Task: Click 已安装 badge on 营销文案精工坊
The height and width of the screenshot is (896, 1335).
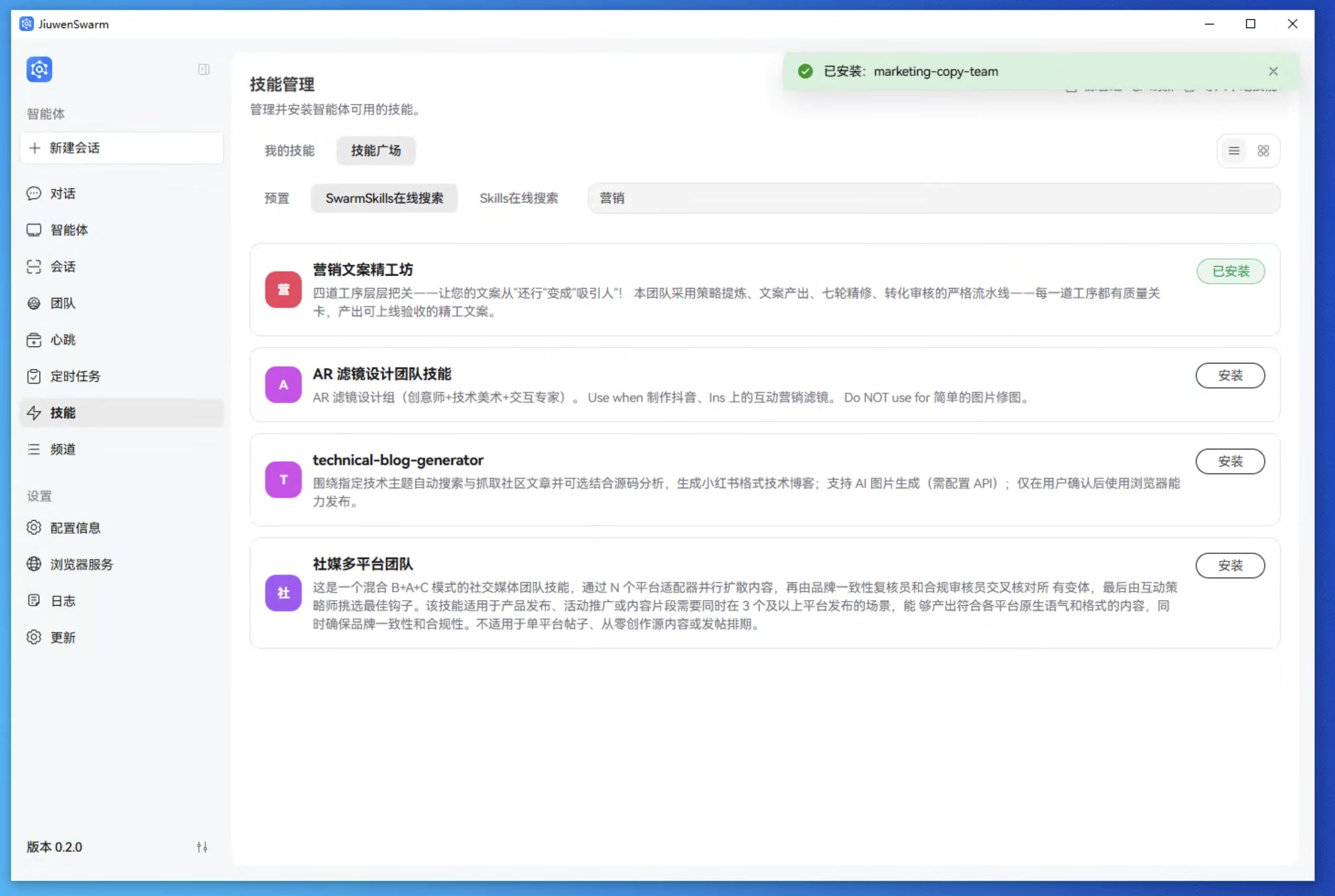Action: (x=1230, y=272)
